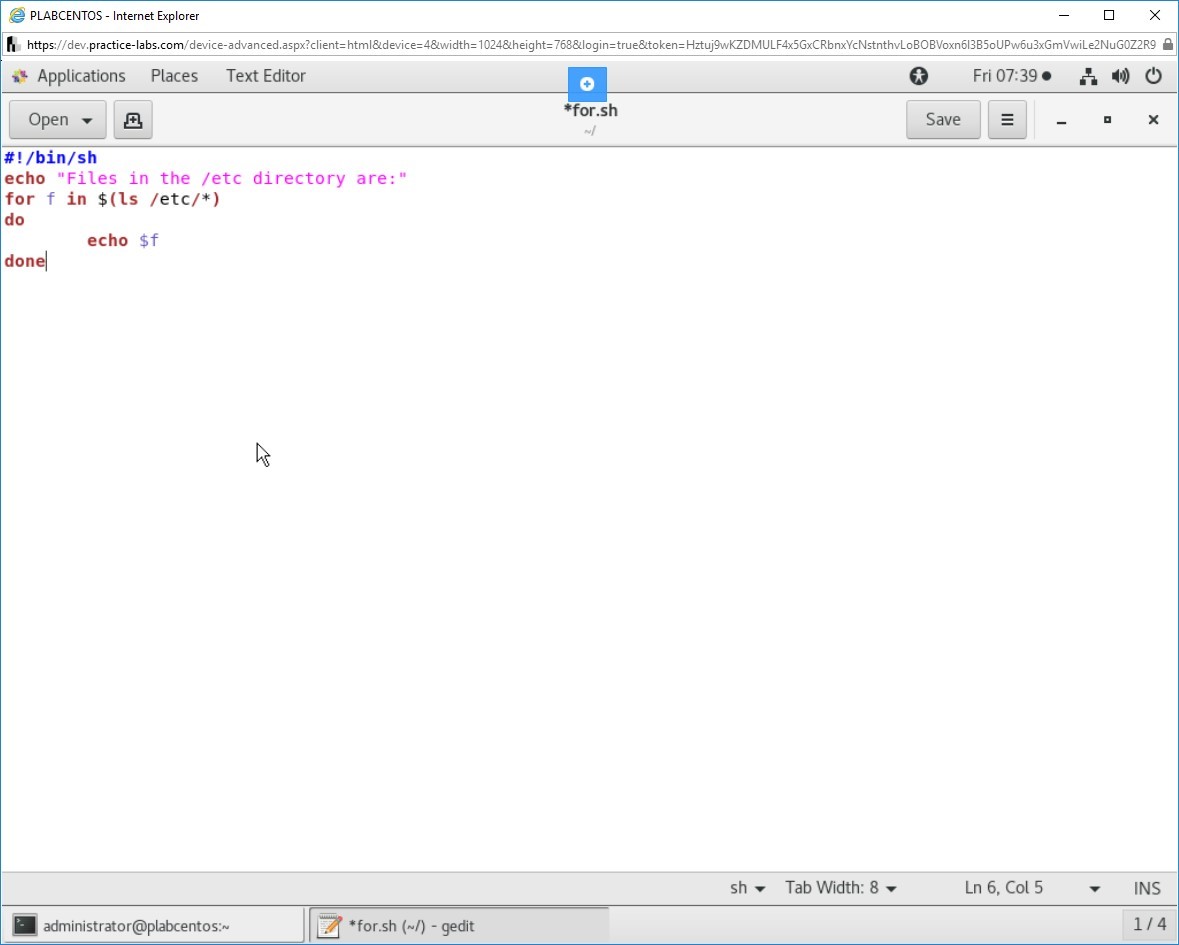This screenshot has width=1179, height=945.
Task: Click the accessibility icon in top bar
Action: (x=918, y=76)
